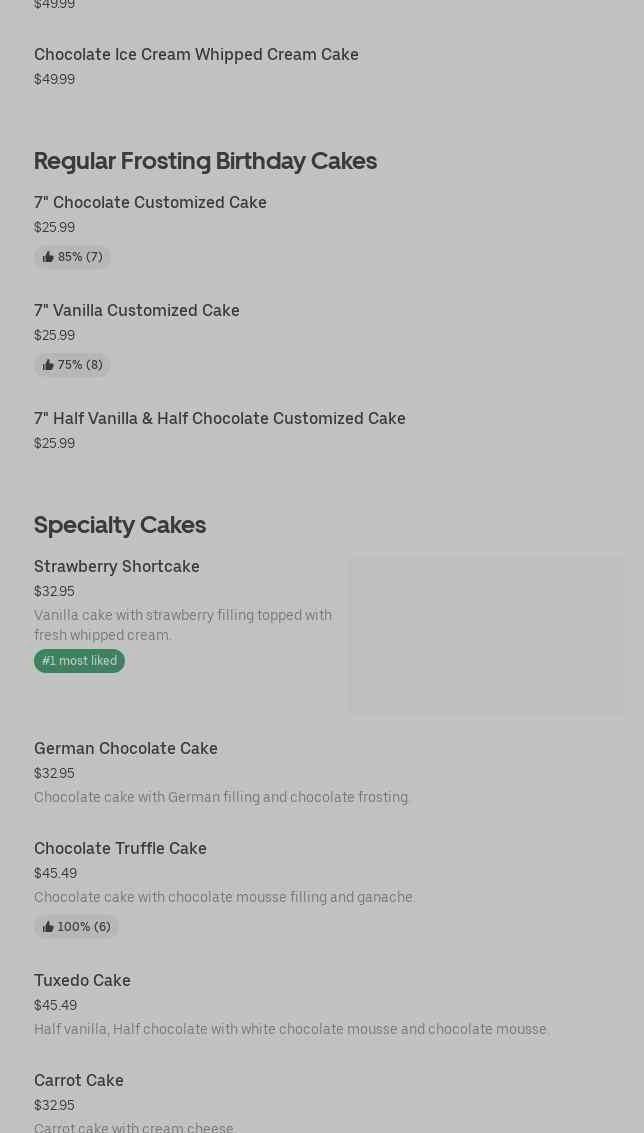
Task: Choose the 7" Vanilla Customized Cake
Action: [137, 311]
